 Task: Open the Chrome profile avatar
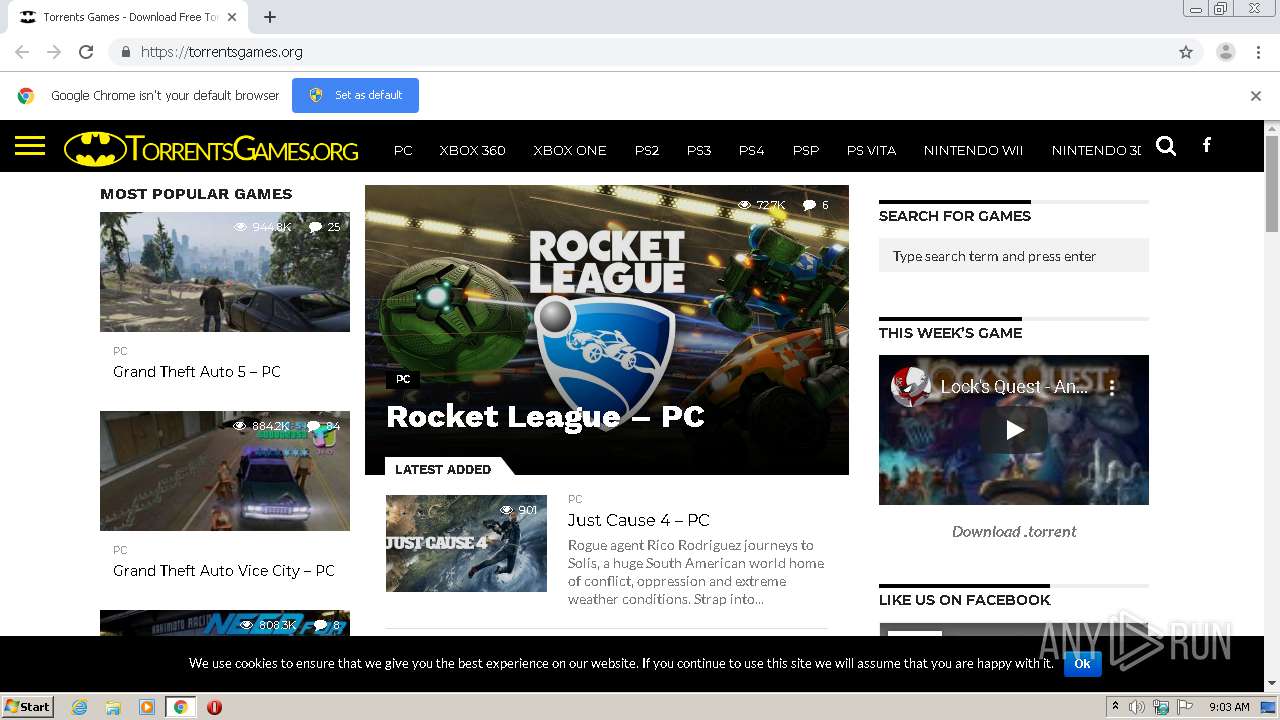tap(1226, 52)
